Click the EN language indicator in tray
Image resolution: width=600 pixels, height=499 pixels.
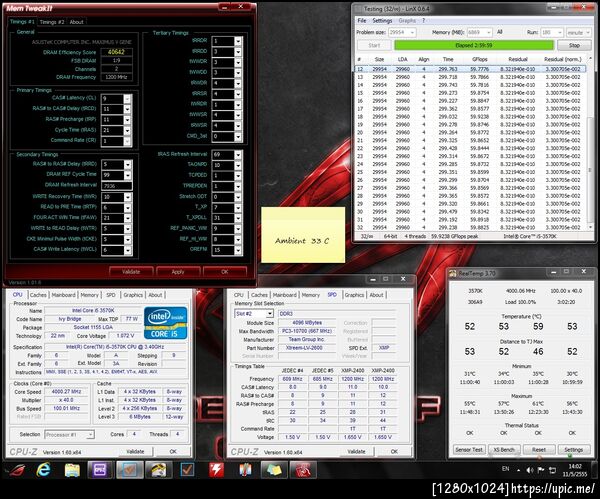(505, 469)
